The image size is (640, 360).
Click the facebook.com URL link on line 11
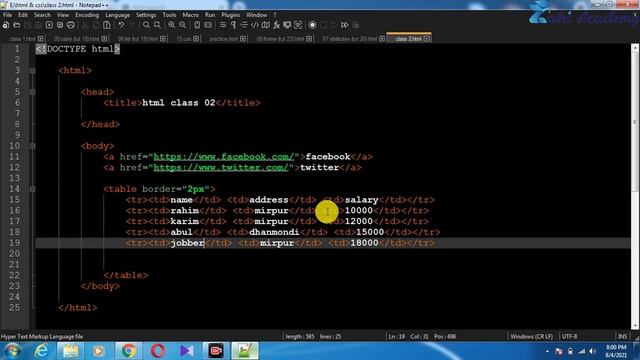pyautogui.click(x=224, y=157)
